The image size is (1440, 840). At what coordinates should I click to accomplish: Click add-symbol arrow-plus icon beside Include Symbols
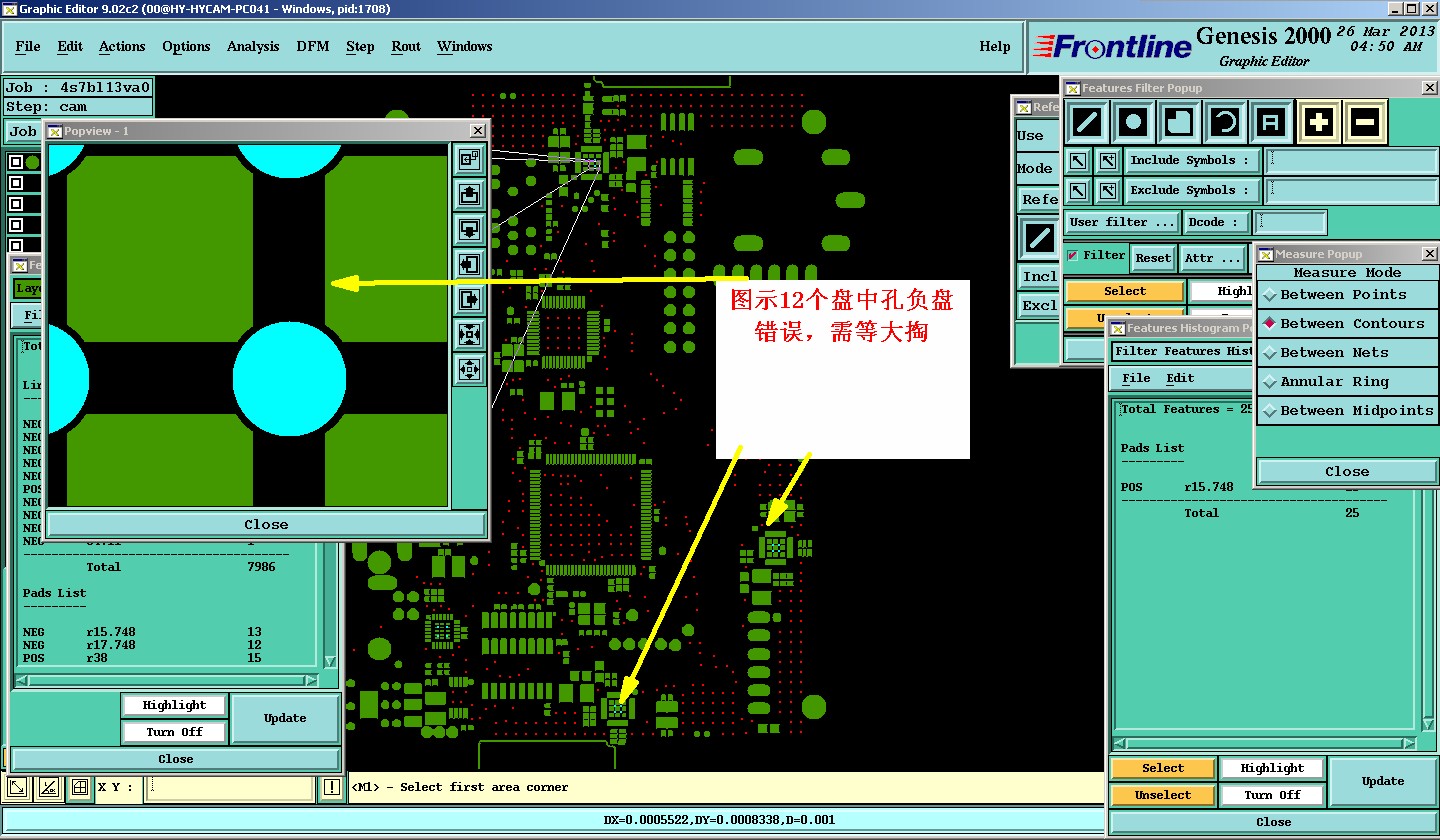click(1107, 160)
